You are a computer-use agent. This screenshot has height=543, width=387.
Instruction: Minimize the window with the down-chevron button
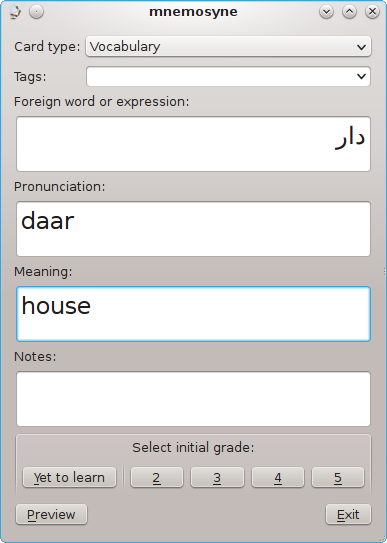pyautogui.click(x=326, y=12)
